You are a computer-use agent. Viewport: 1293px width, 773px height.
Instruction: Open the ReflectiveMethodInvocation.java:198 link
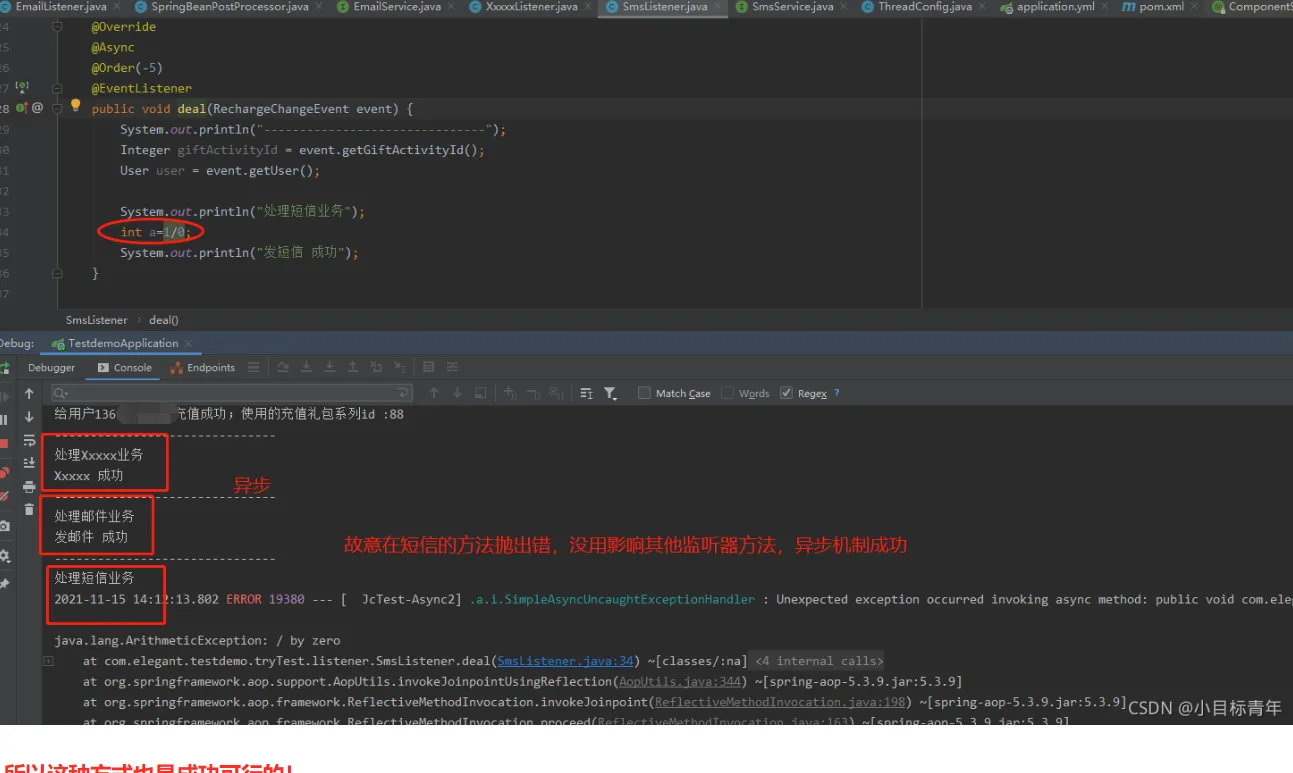[780, 702]
